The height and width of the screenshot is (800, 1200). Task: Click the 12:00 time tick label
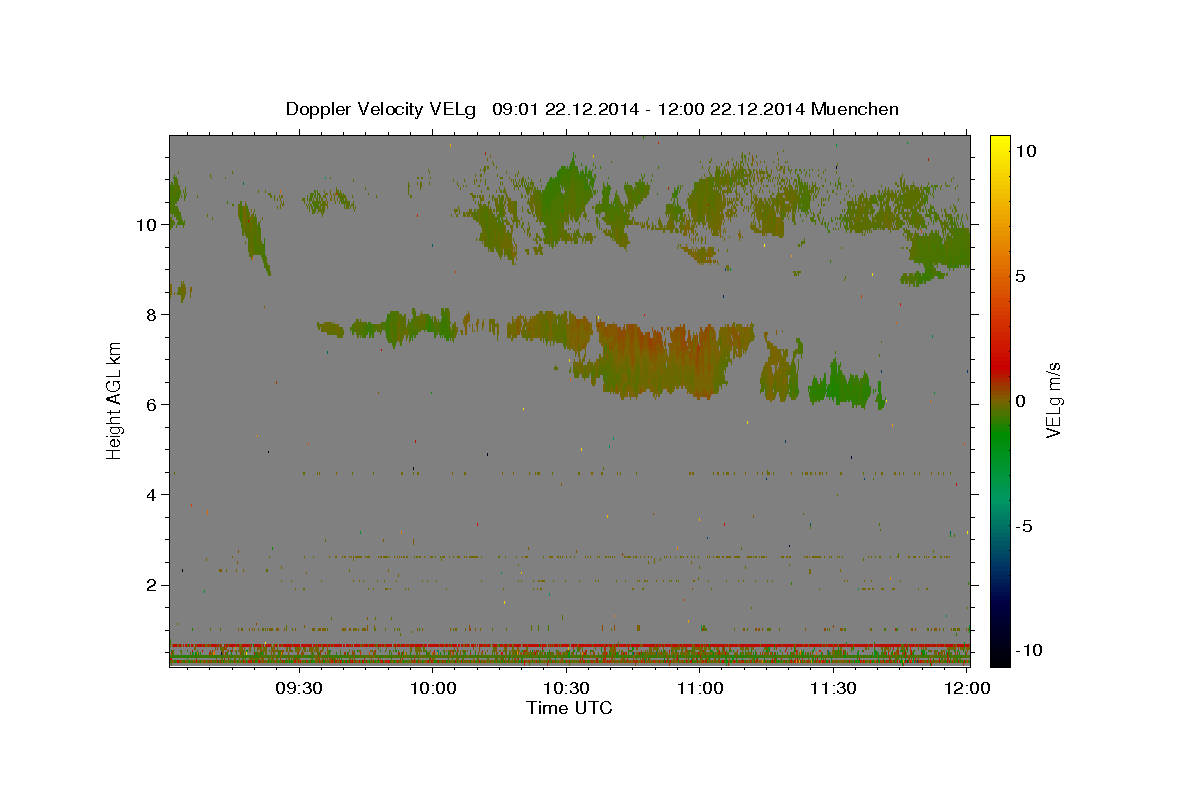click(x=967, y=688)
